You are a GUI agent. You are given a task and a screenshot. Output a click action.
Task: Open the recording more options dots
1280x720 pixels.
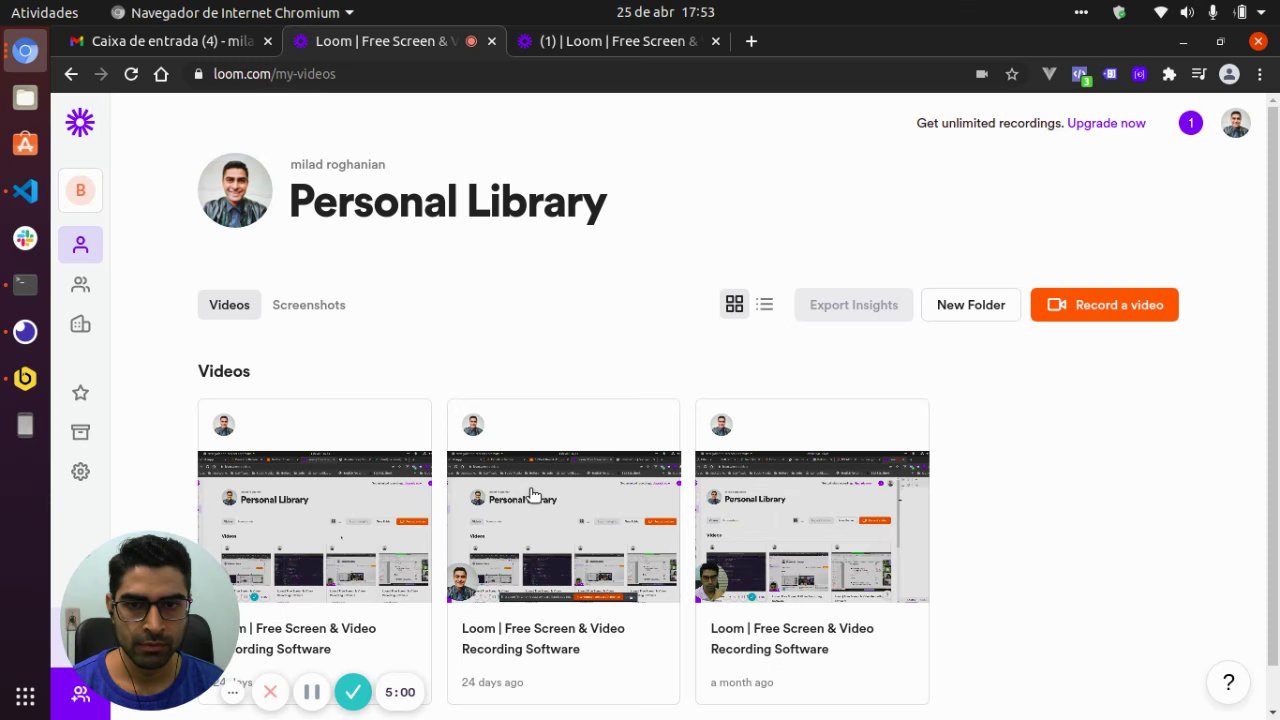coord(232,692)
